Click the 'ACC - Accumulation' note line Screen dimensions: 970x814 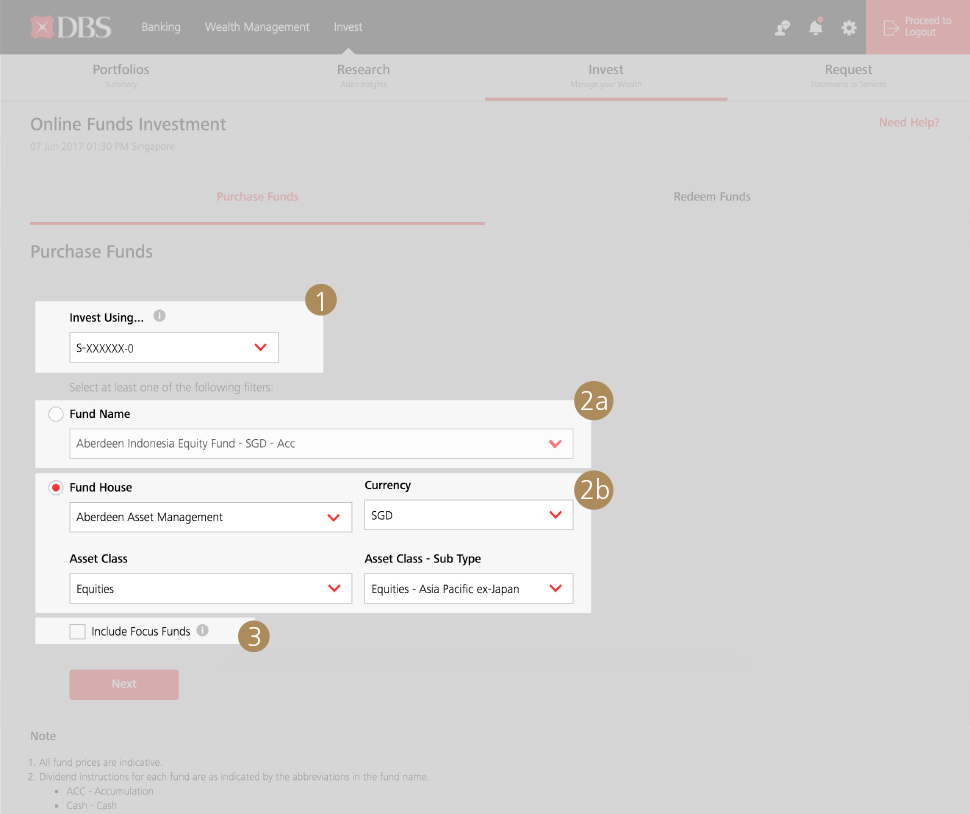(110, 791)
